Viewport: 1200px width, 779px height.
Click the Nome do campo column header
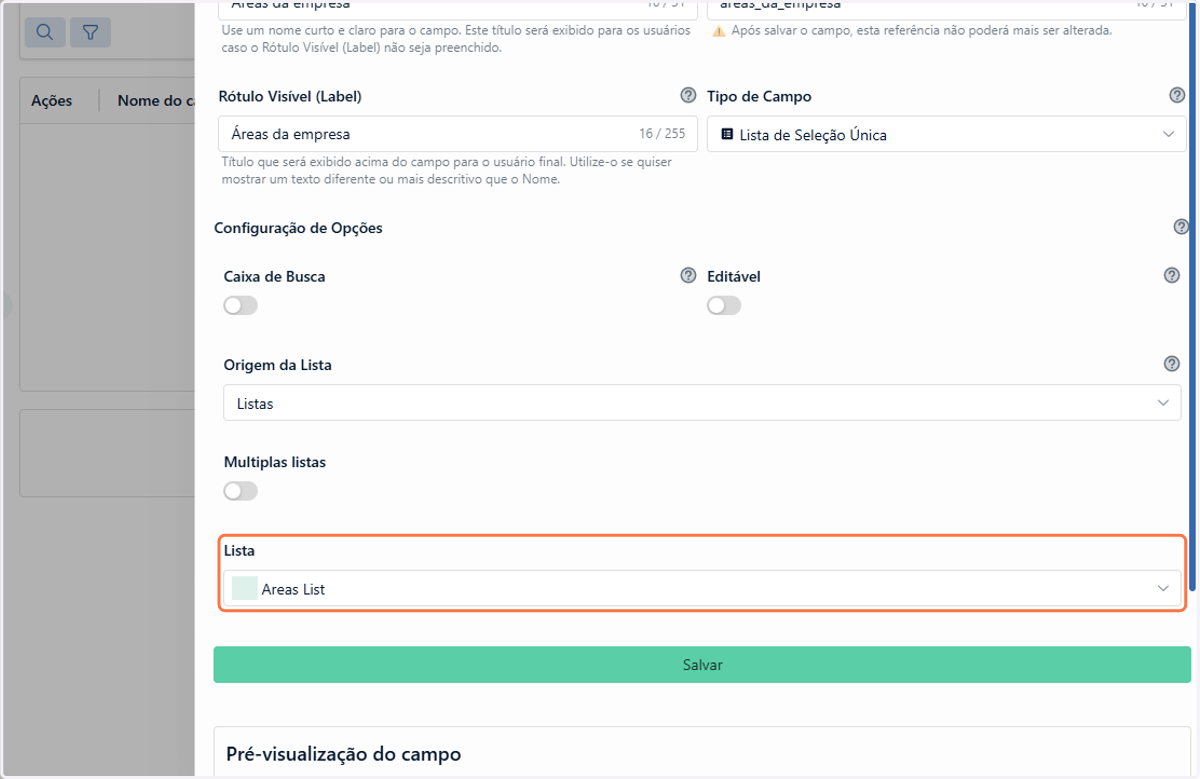pyautogui.click(x=155, y=101)
